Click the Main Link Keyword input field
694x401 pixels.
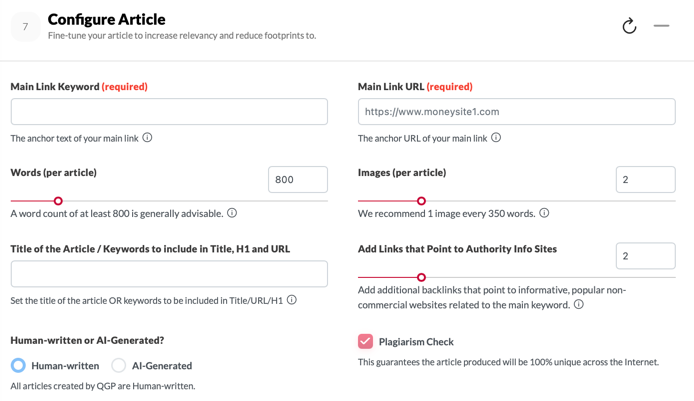tap(169, 112)
